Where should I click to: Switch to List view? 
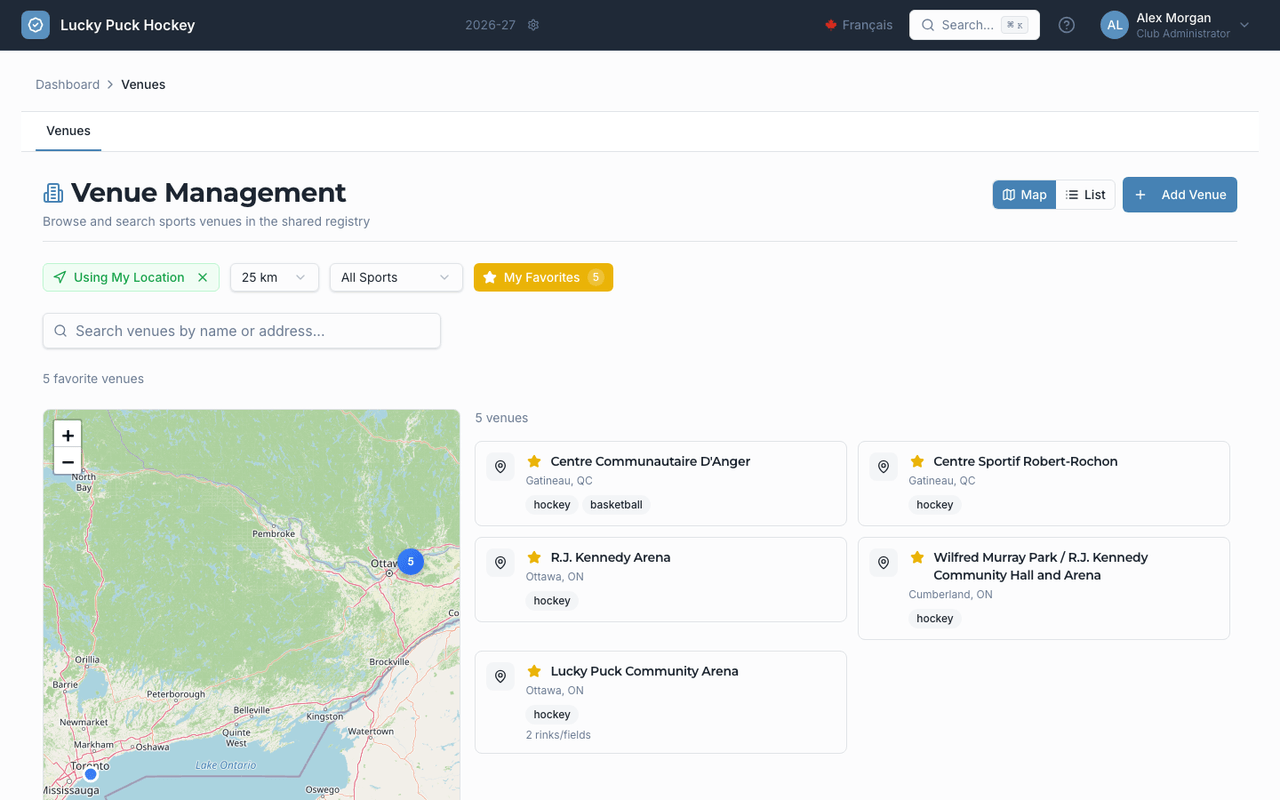click(x=1086, y=195)
